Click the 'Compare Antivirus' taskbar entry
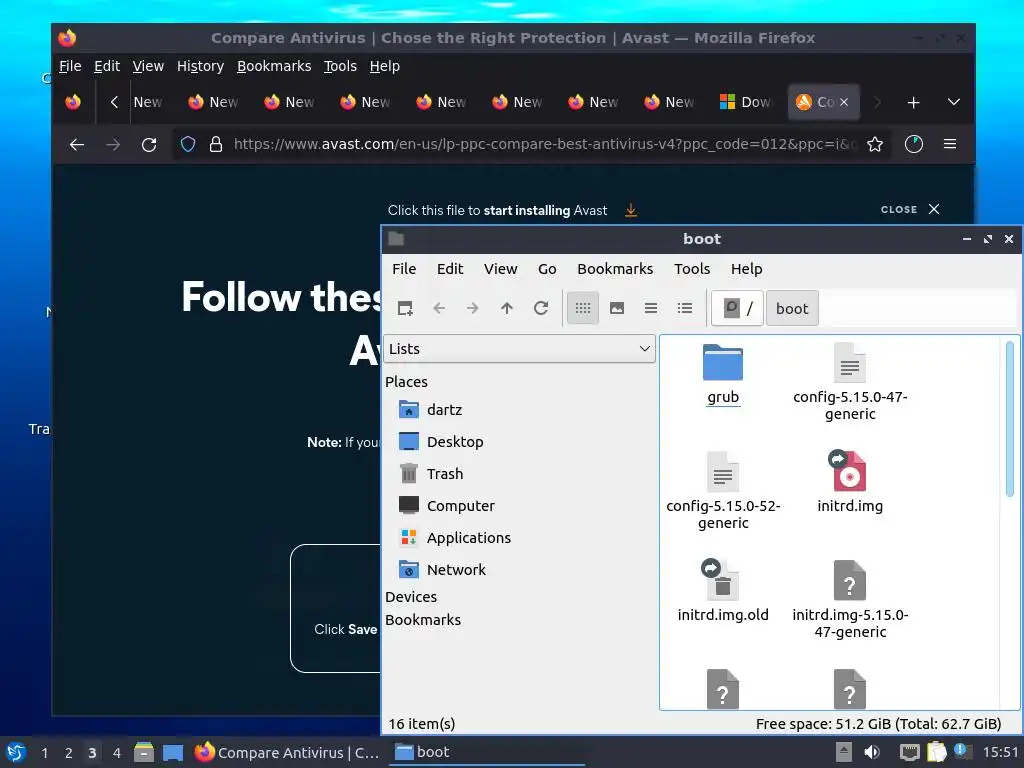 click(x=287, y=752)
